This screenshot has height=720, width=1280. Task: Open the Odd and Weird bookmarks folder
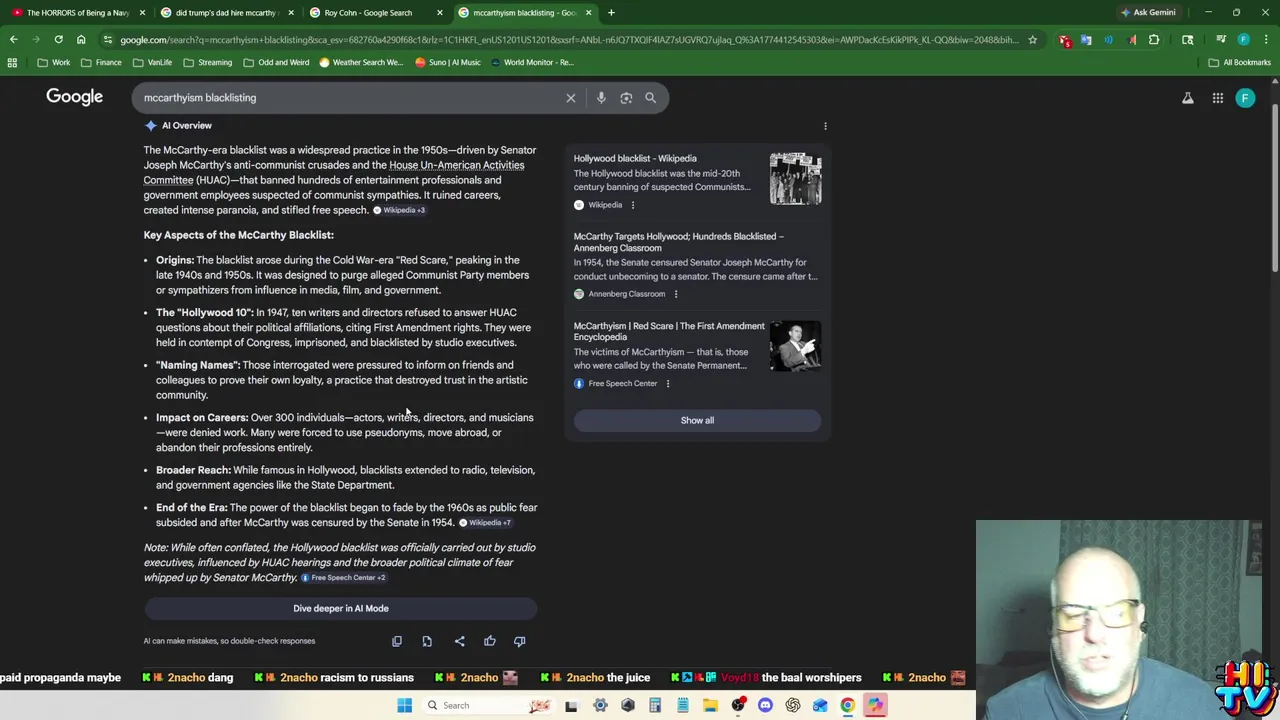click(x=276, y=62)
